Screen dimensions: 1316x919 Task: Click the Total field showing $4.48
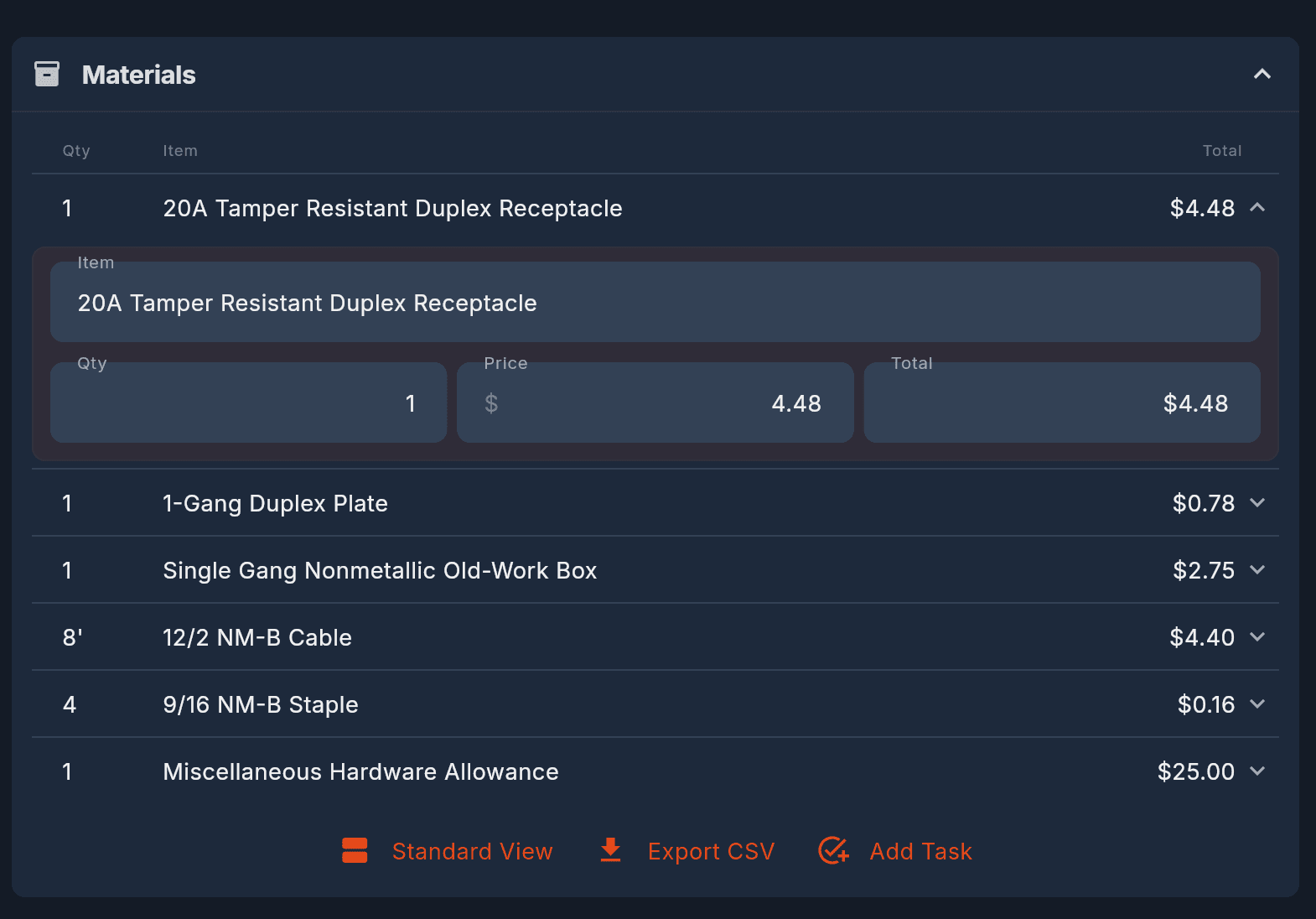1062,402
